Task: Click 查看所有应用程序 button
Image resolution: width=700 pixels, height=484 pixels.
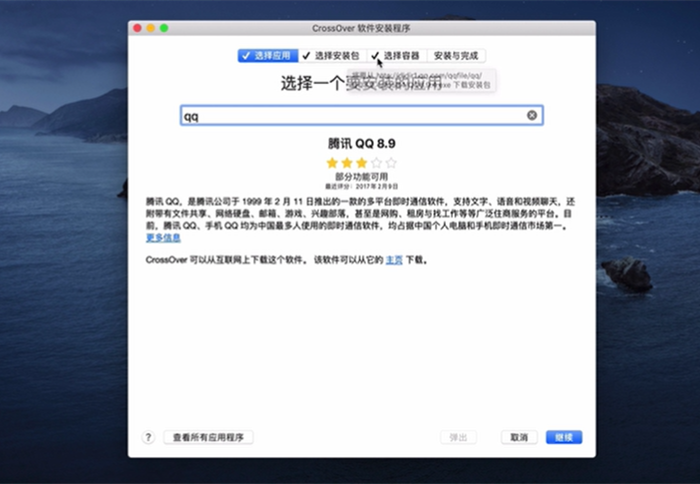Action: point(208,437)
